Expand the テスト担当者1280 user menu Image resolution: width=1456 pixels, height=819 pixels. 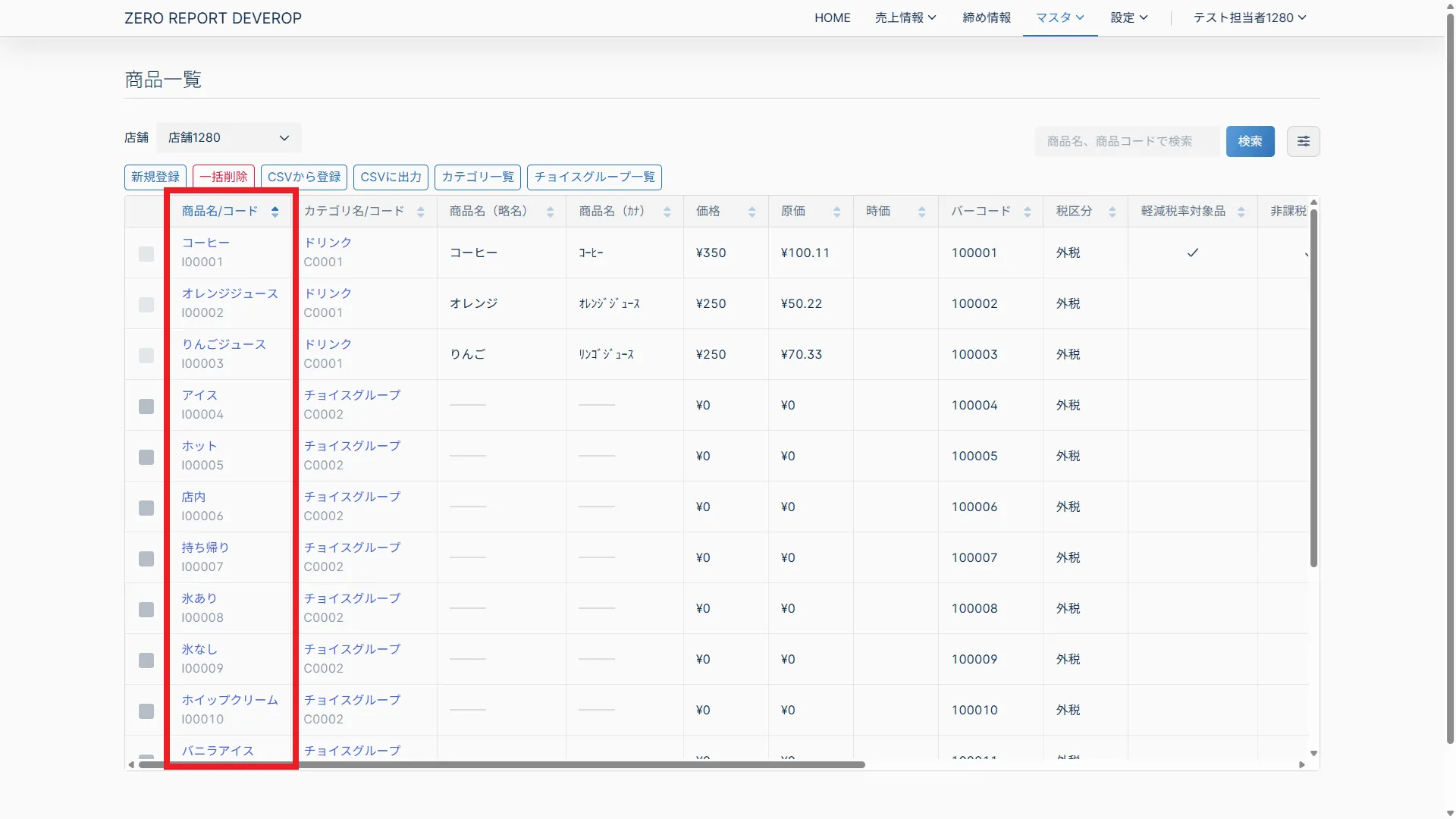click(x=1249, y=17)
